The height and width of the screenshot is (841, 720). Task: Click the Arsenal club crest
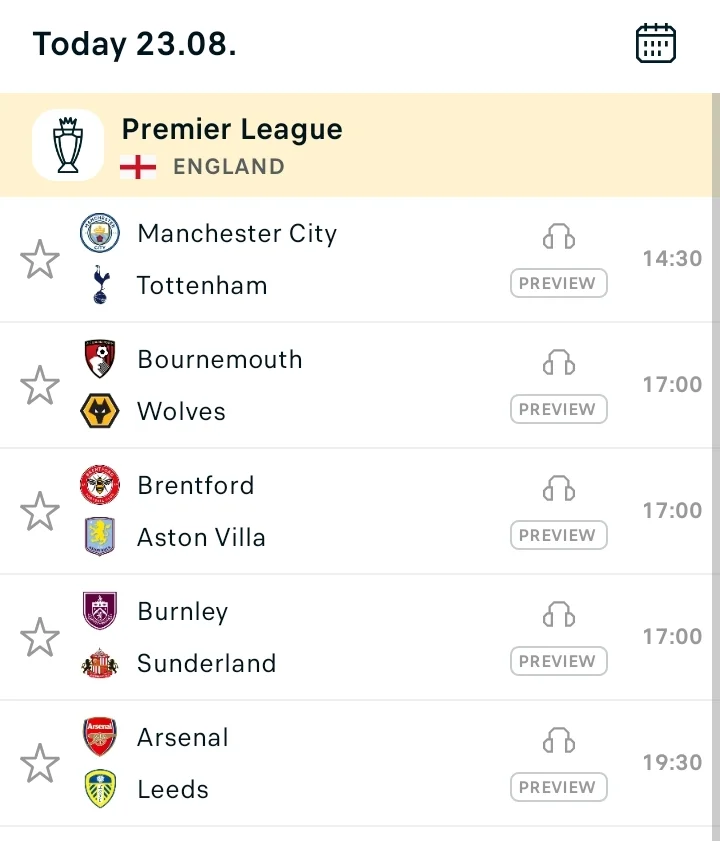pyautogui.click(x=100, y=736)
